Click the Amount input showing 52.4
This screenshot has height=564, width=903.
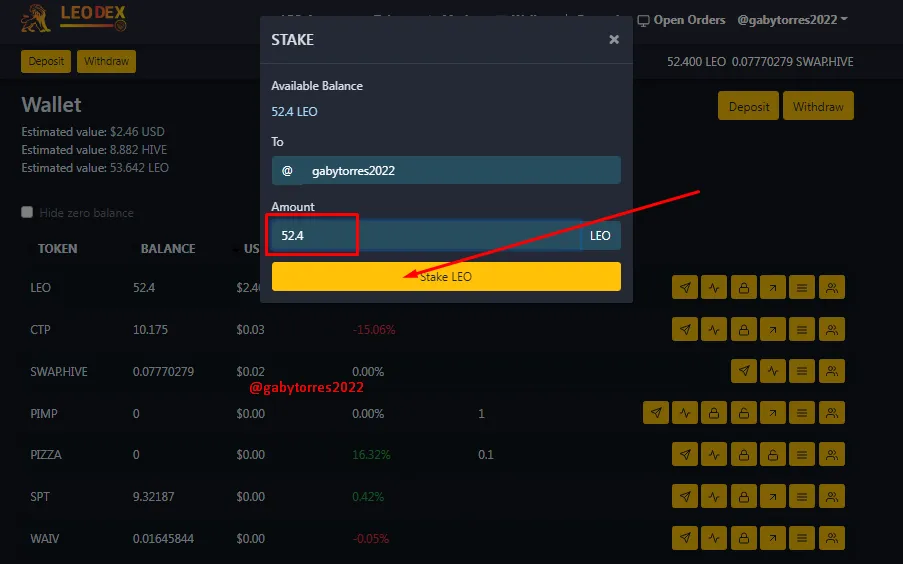pyautogui.click(x=426, y=235)
